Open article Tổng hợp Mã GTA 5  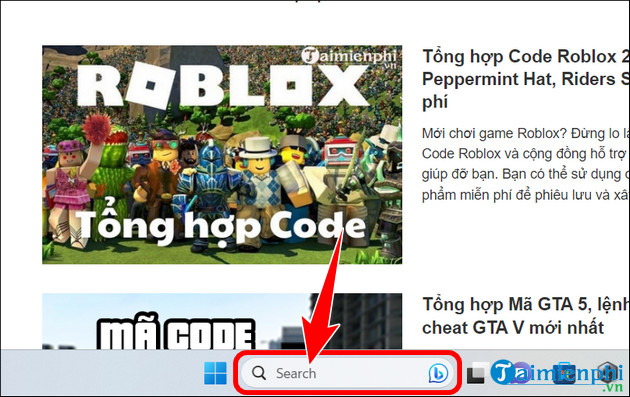(x=526, y=316)
